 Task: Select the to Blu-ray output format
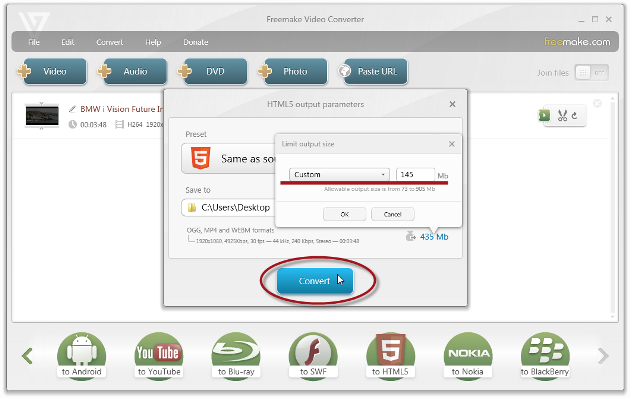tap(236, 356)
